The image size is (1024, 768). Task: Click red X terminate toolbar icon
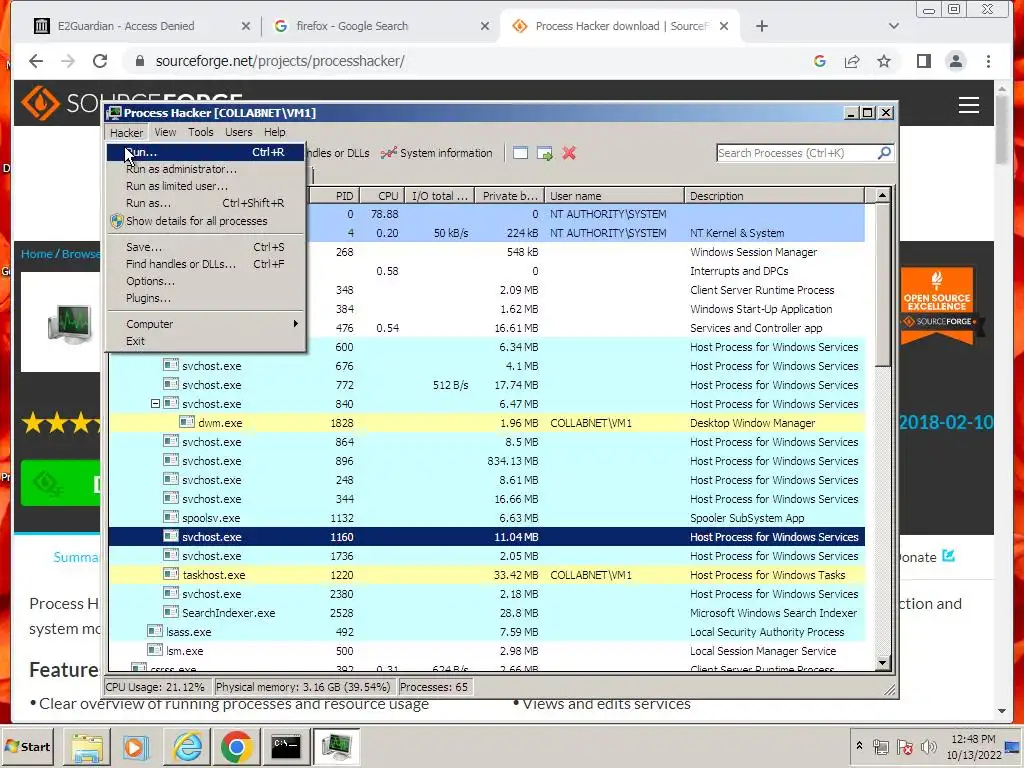tap(569, 153)
